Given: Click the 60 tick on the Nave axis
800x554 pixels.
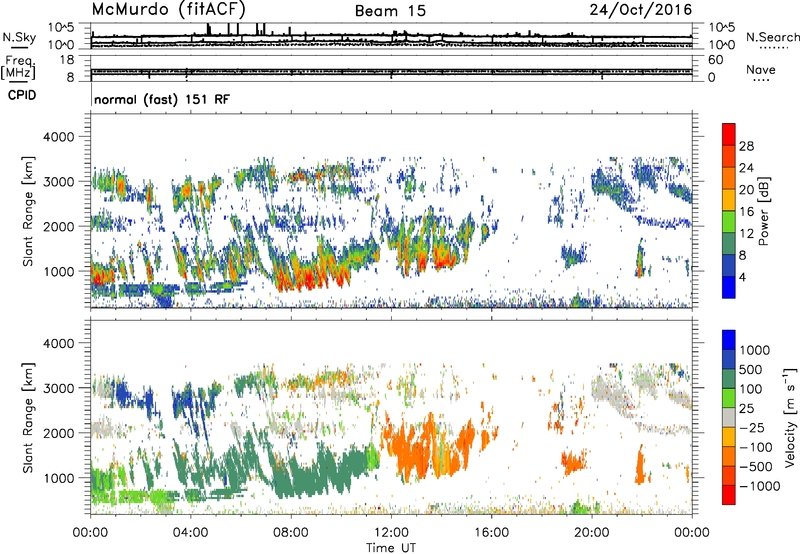Looking at the screenshot, I should click(715, 60).
